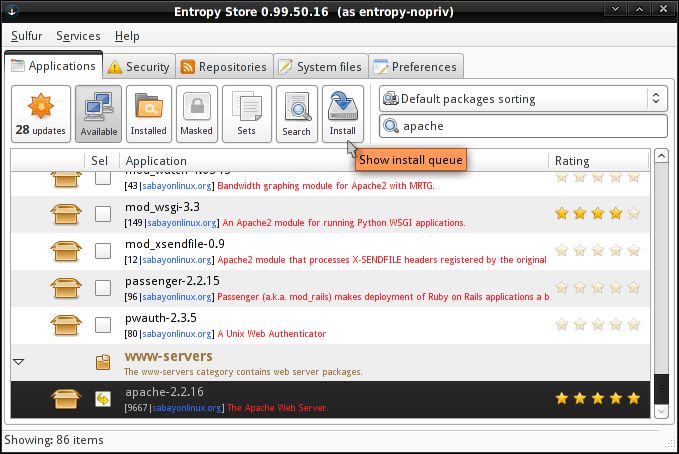Select the mod_xsendfile-0.9 package name

pyautogui.click(x=175, y=244)
